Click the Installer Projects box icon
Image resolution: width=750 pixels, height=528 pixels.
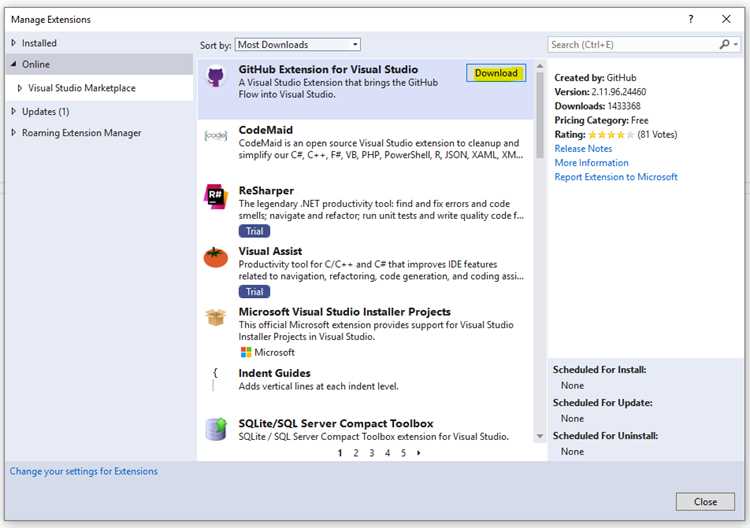pyautogui.click(x=216, y=317)
